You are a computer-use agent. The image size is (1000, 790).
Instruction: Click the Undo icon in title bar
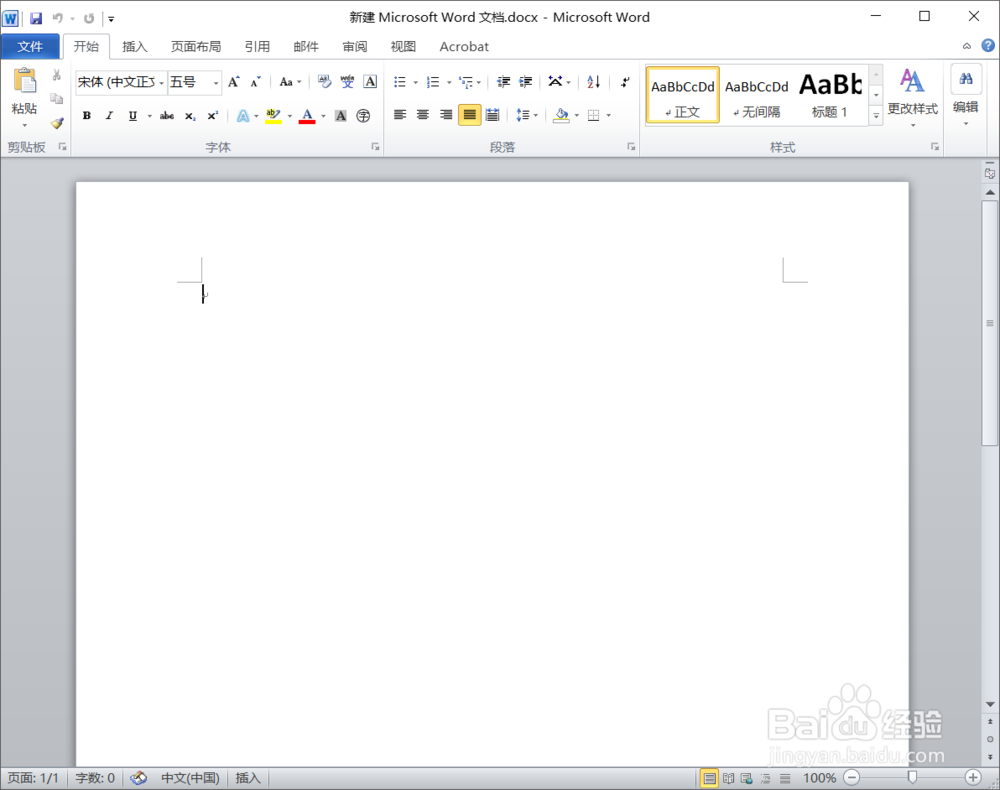57,18
